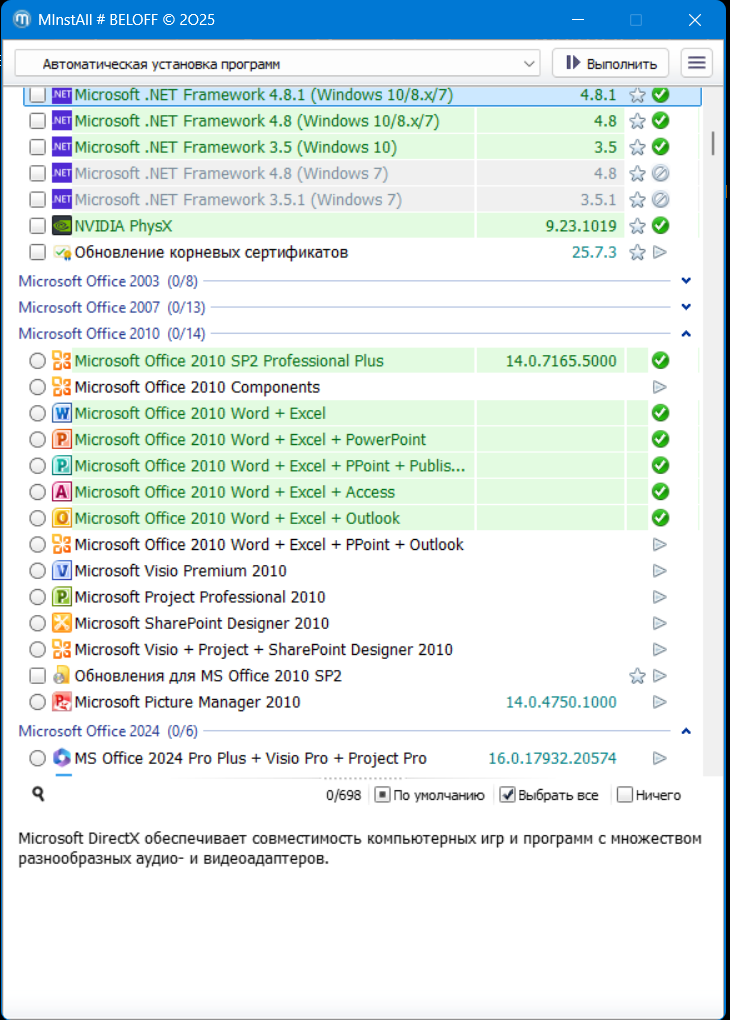Enable the Выбрать все checkbox
The width and height of the screenshot is (730, 1020).
click(508, 795)
